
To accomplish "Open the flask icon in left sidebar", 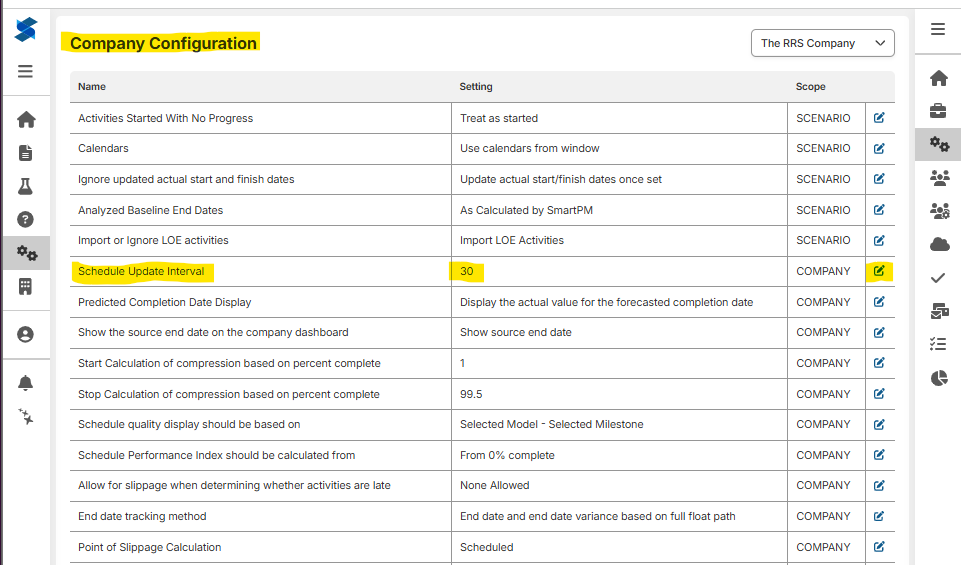I will [25, 186].
